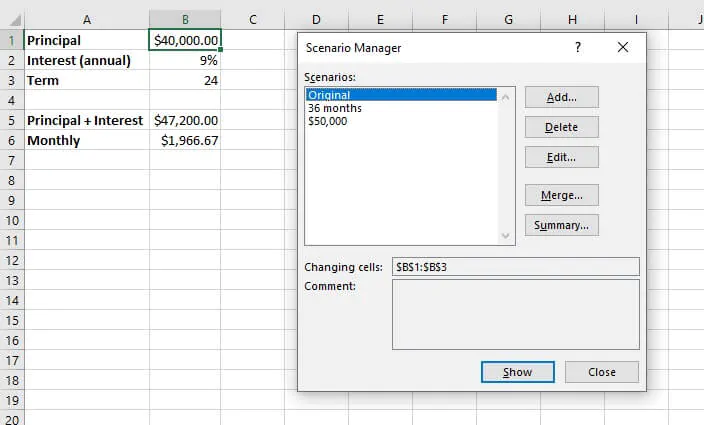Select row 6 header

(12, 140)
